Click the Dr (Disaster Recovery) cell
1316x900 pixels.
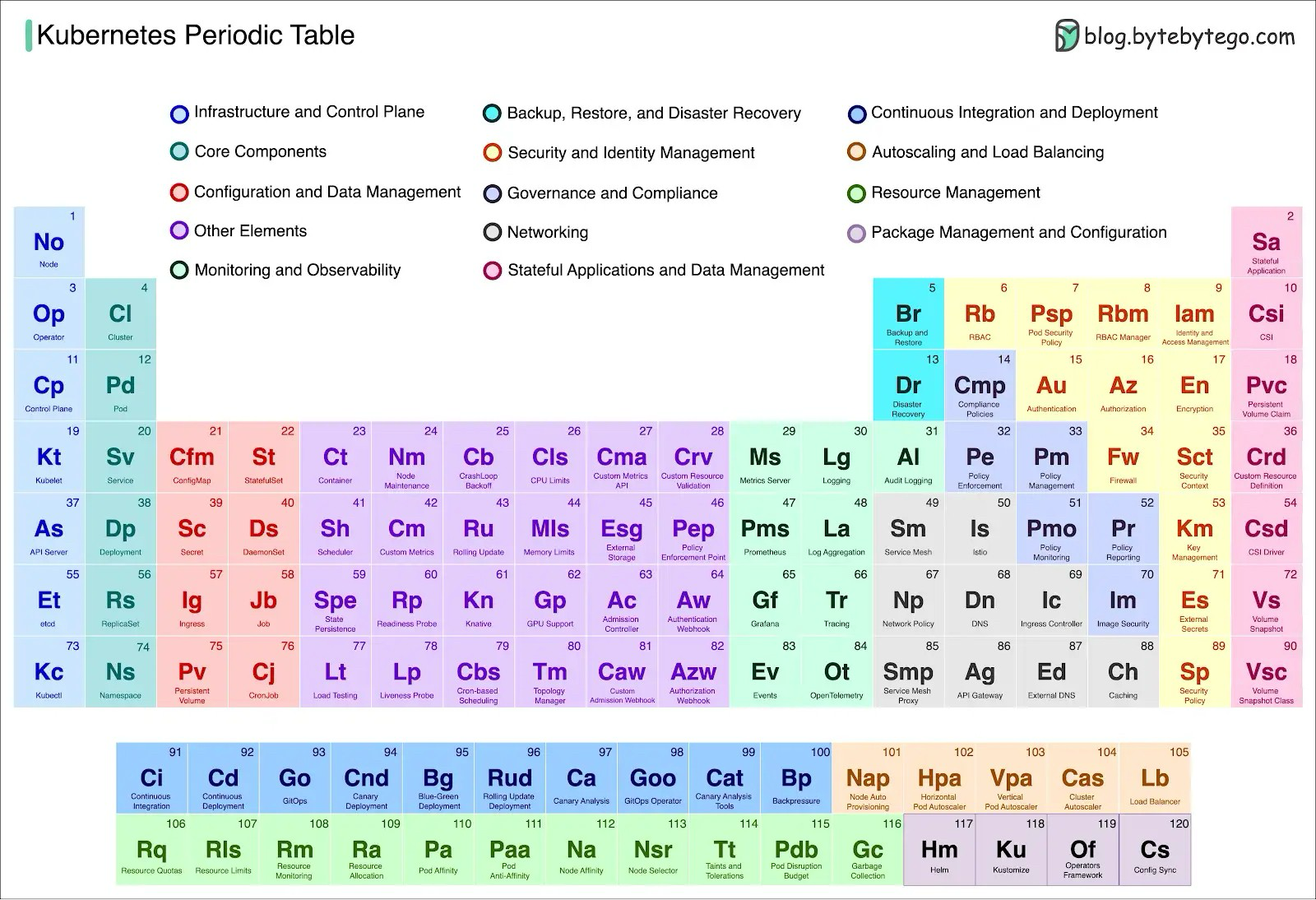(x=909, y=385)
